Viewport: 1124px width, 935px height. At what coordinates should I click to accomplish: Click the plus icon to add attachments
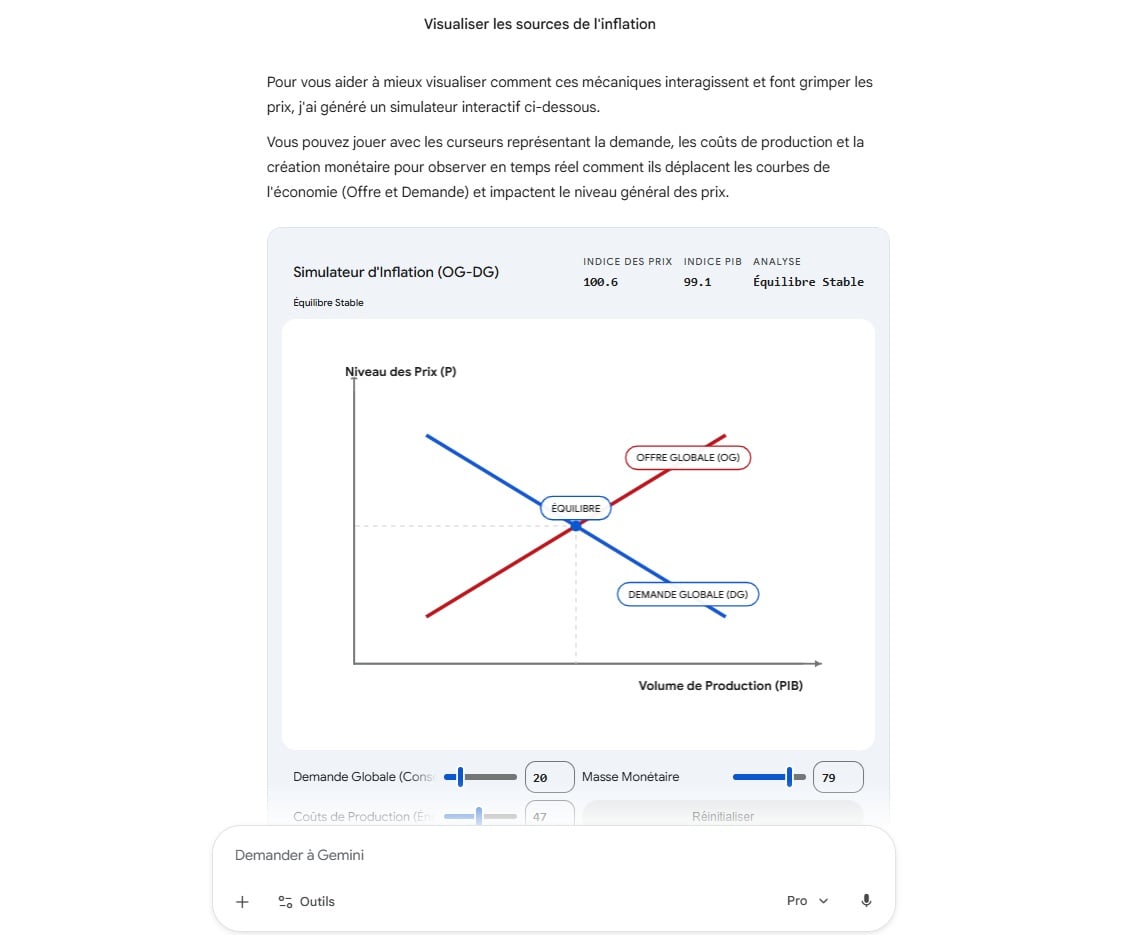[242, 901]
